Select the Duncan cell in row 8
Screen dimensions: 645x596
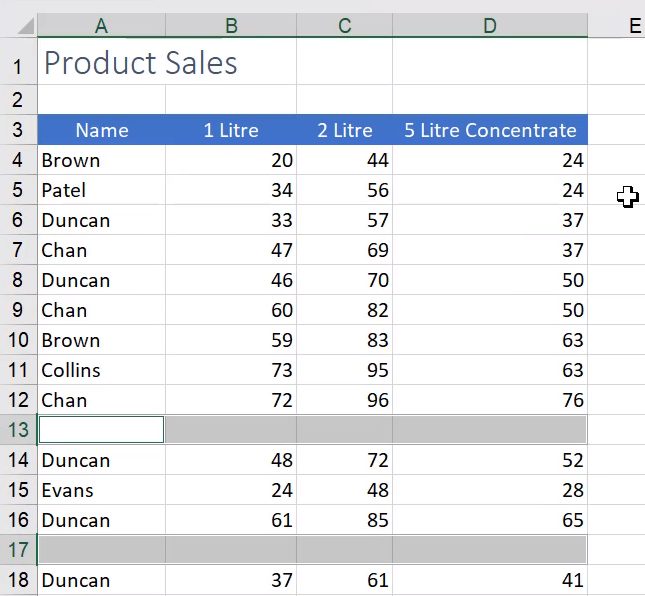pyautogui.click(x=102, y=280)
